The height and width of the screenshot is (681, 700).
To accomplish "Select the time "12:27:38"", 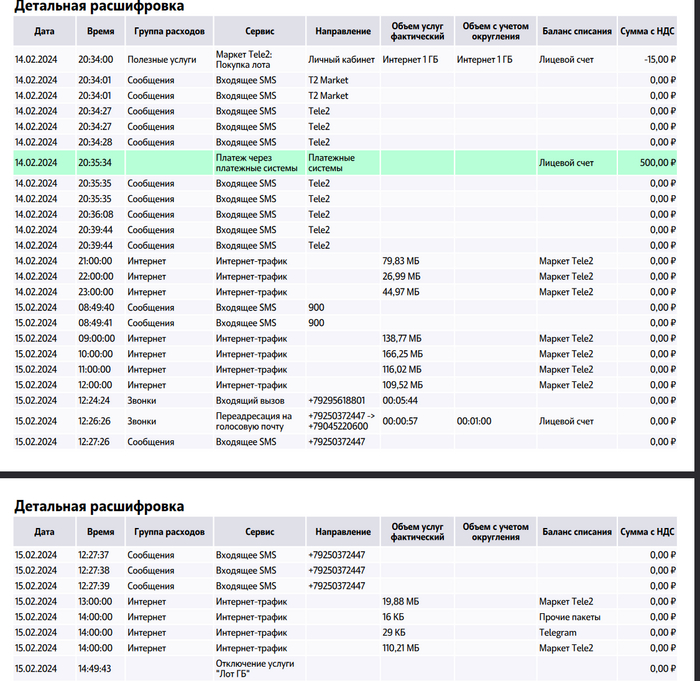I will coord(93,571).
